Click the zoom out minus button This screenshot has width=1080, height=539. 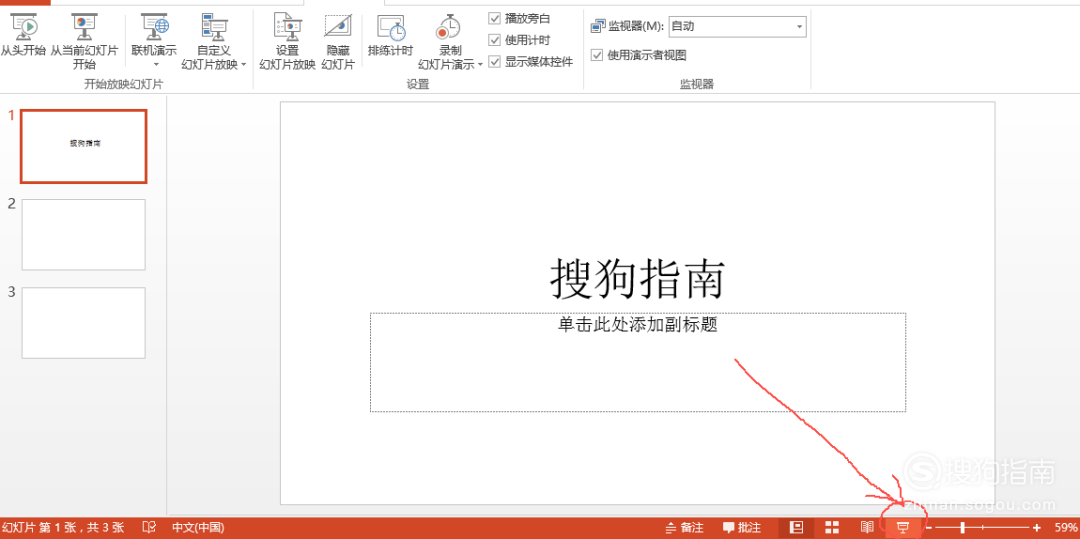click(928, 527)
